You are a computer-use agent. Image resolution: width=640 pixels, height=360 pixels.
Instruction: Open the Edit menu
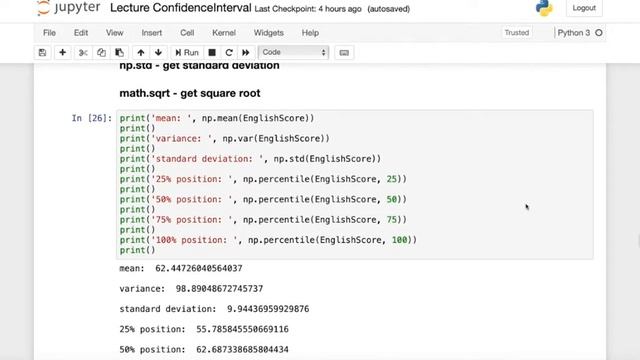(81, 33)
